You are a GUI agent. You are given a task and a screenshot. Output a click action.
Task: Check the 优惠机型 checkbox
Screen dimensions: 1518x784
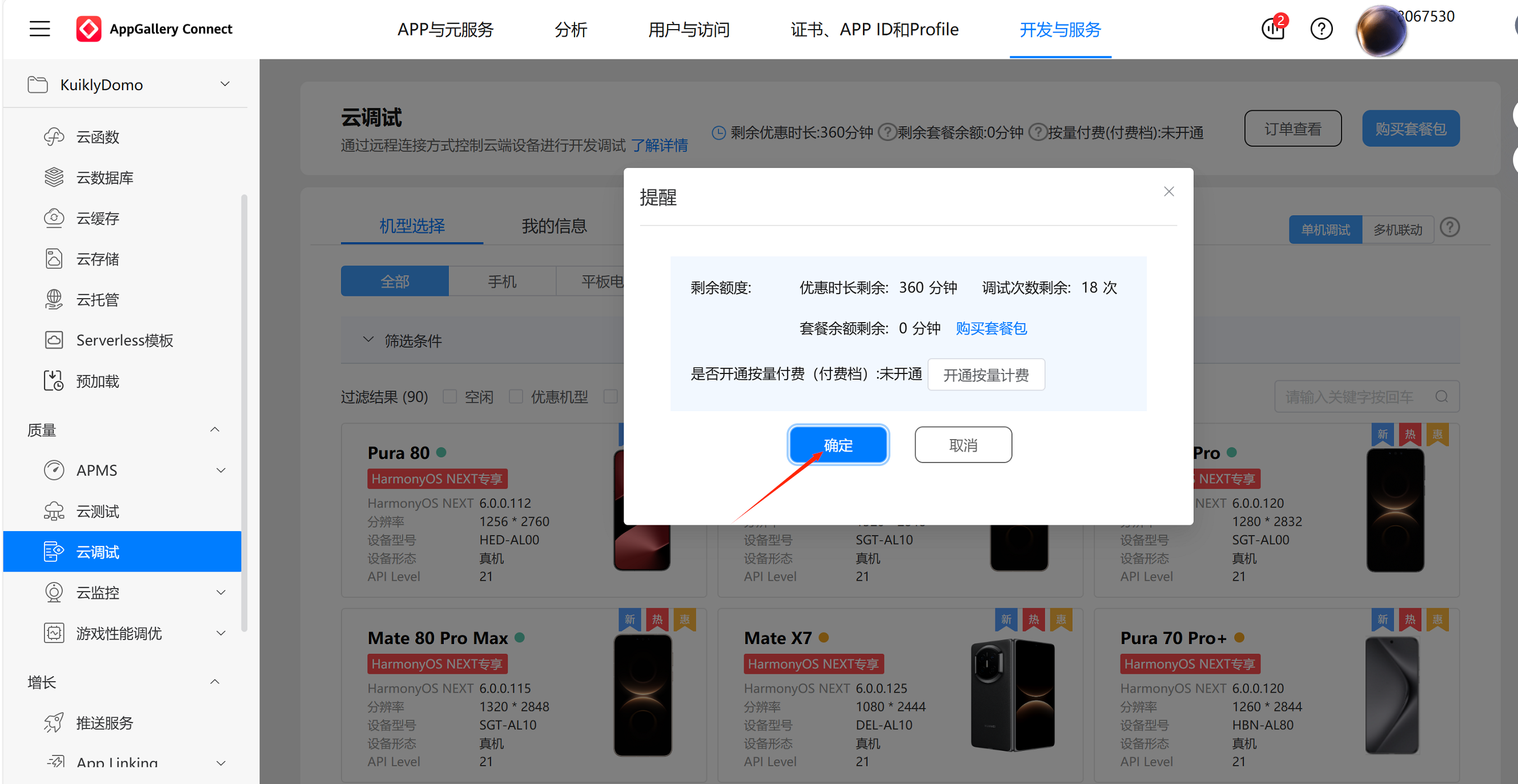click(516, 397)
